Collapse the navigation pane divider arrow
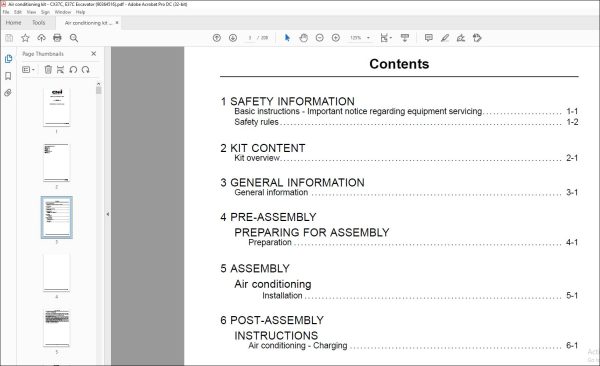The height and width of the screenshot is (366, 600). coord(108,214)
